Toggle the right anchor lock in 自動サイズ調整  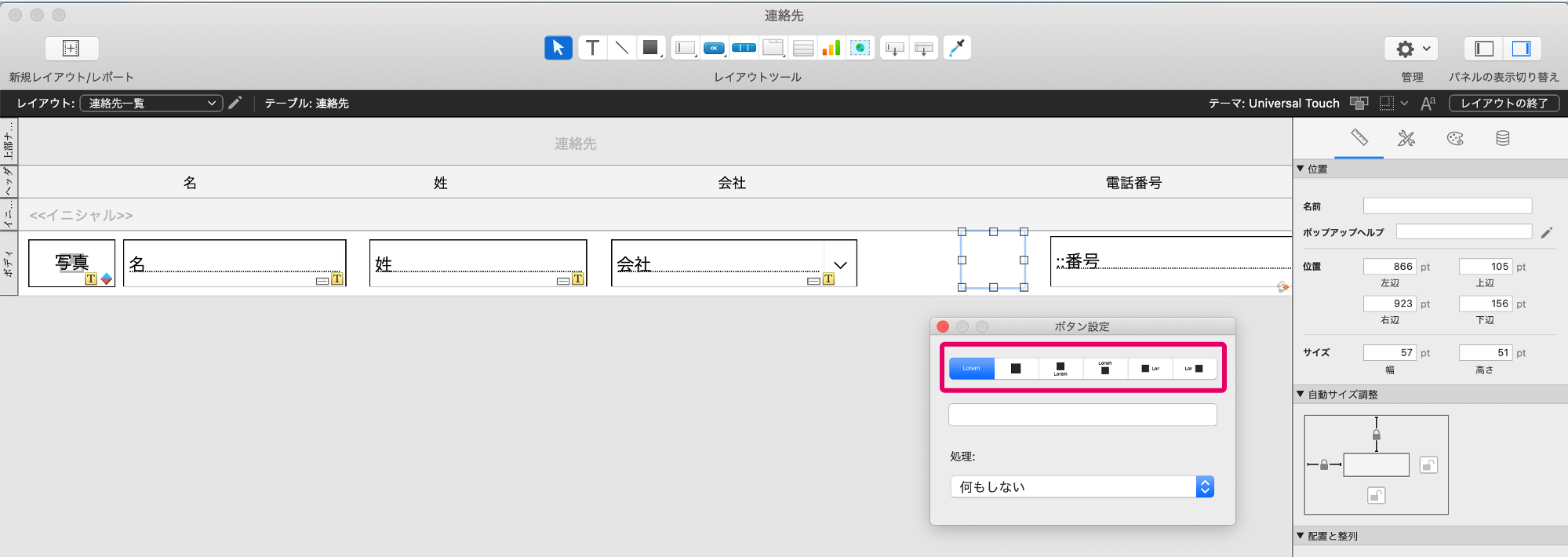1428,465
